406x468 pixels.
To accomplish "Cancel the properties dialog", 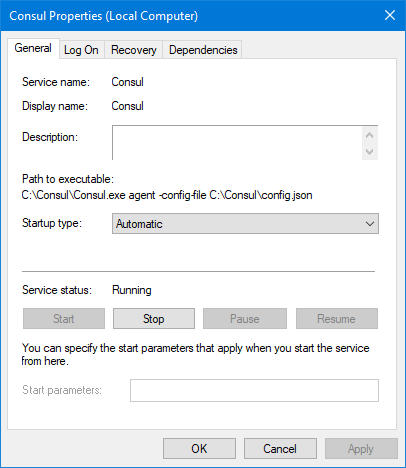I will click(280, 449).
